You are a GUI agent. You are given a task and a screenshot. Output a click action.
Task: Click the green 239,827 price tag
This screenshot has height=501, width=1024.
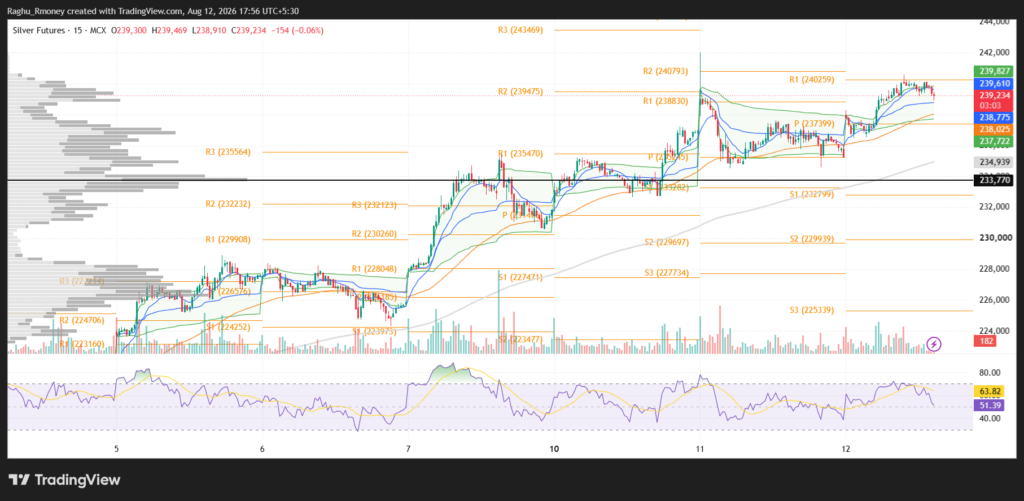pos(993,71)
